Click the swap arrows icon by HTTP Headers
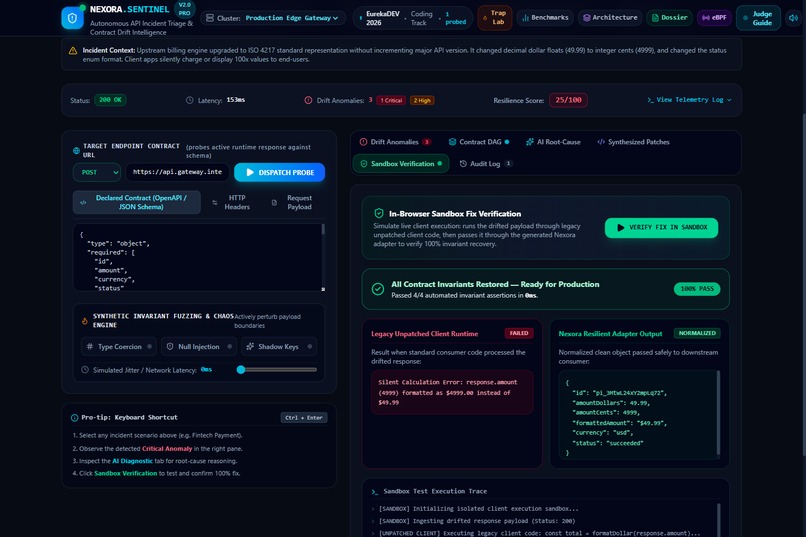Image resolution: width=806 pixels, height=537 pixels. coord(215,202)
